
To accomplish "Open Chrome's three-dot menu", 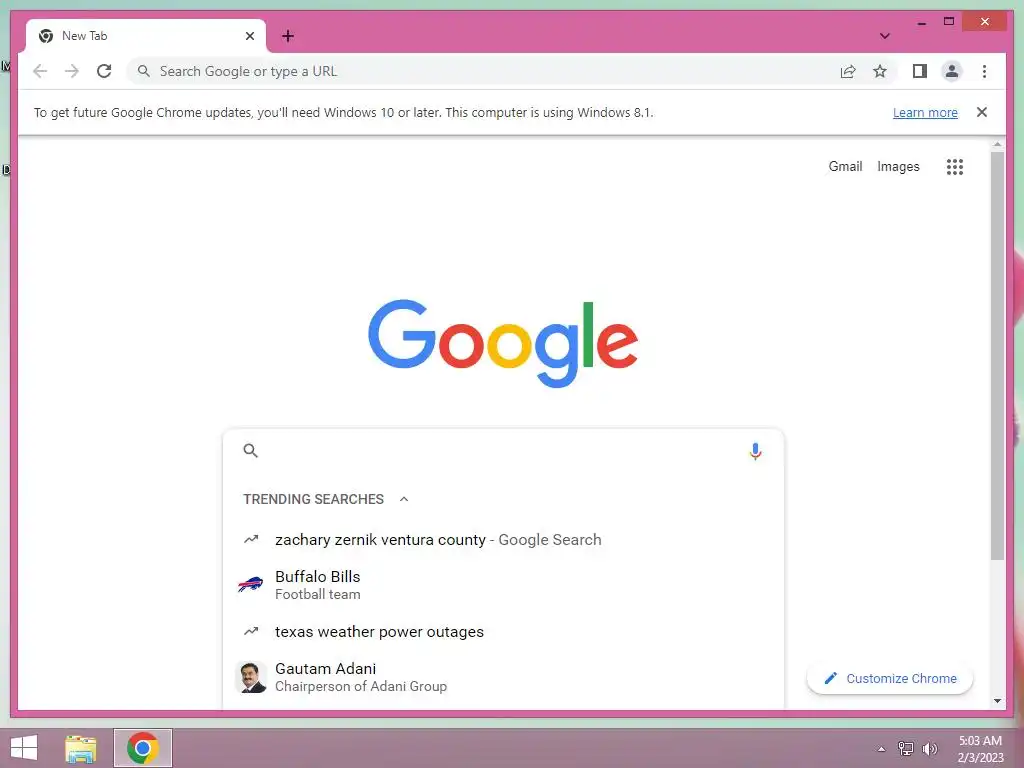I will [x=984, y=71].
